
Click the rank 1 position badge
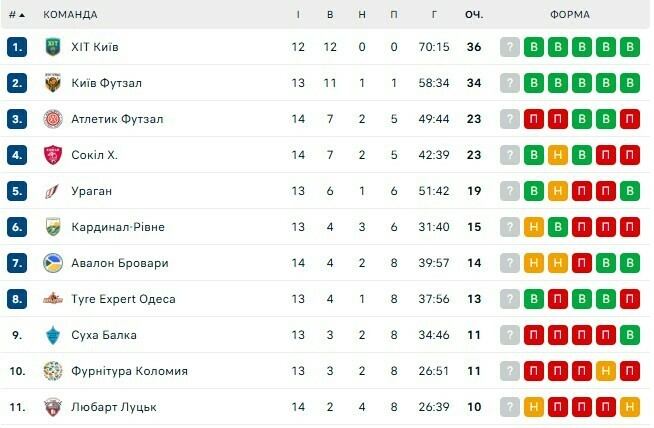16,47
